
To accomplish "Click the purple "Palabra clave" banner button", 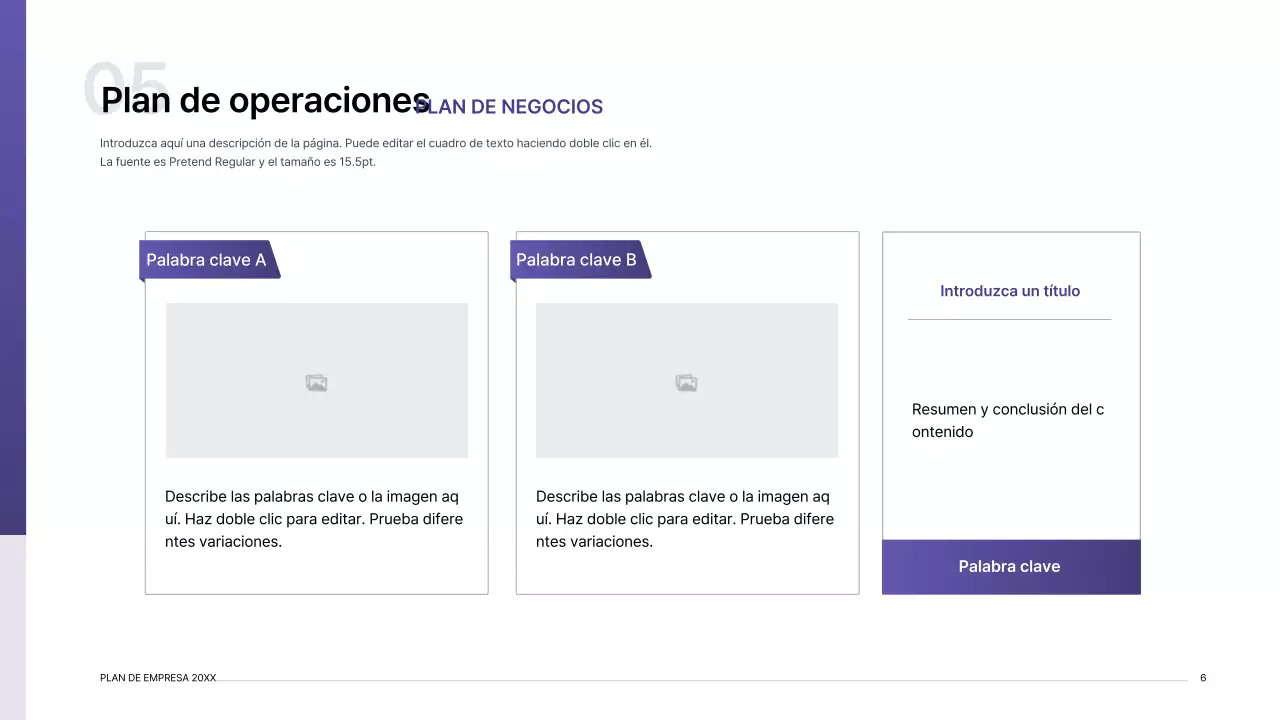I will click(x=1009, y=566).
